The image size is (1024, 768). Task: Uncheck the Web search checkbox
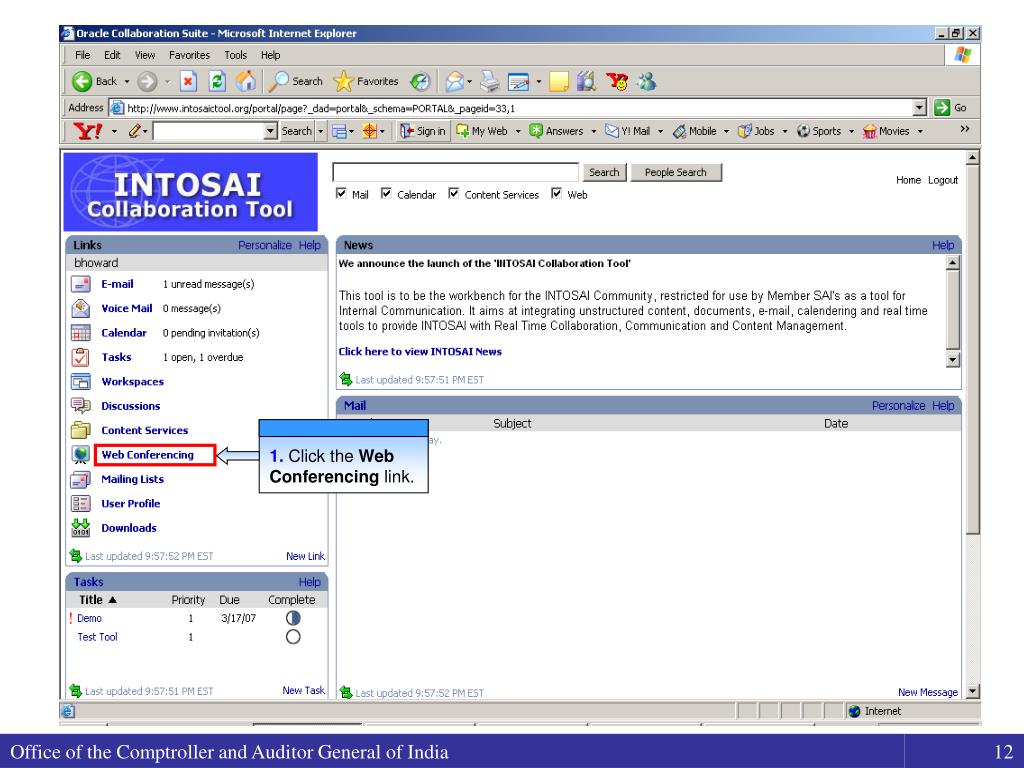pos(556,193)
